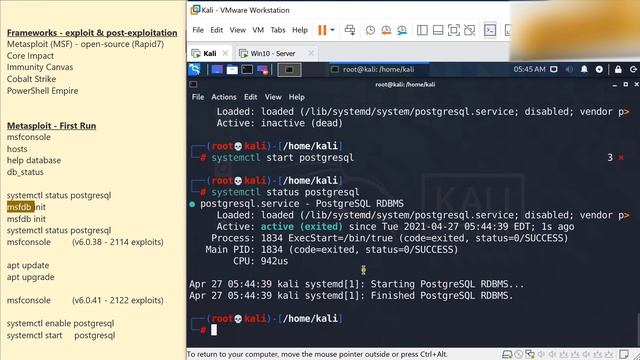640x360 pixels.
Task: Click the 05:45 AM clock in Kali panel
Action: click(x=529, y=69)
